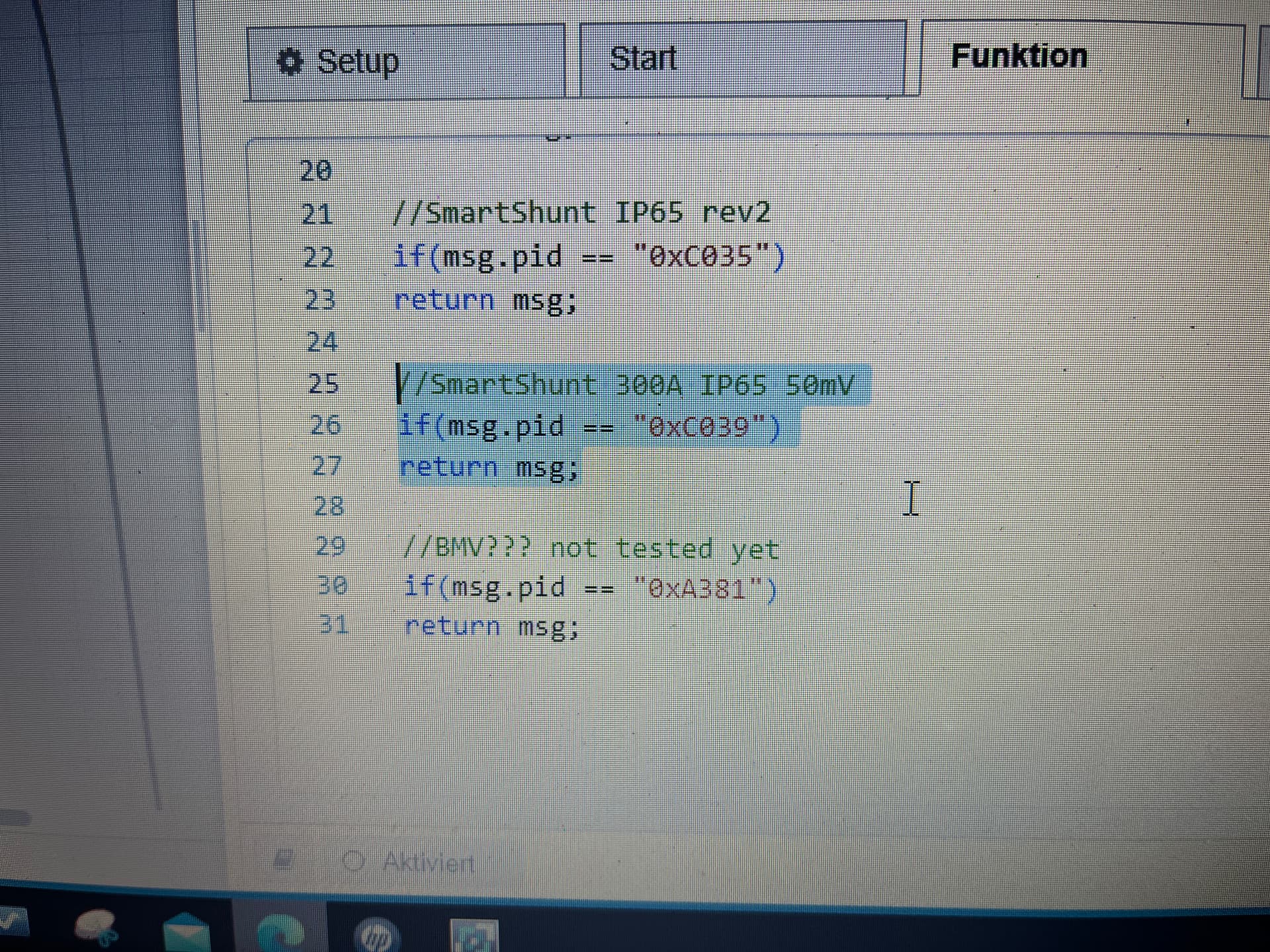
Task: Click comment line //SmartShunt IP65 rev2
Action: [x=582, y=214]
